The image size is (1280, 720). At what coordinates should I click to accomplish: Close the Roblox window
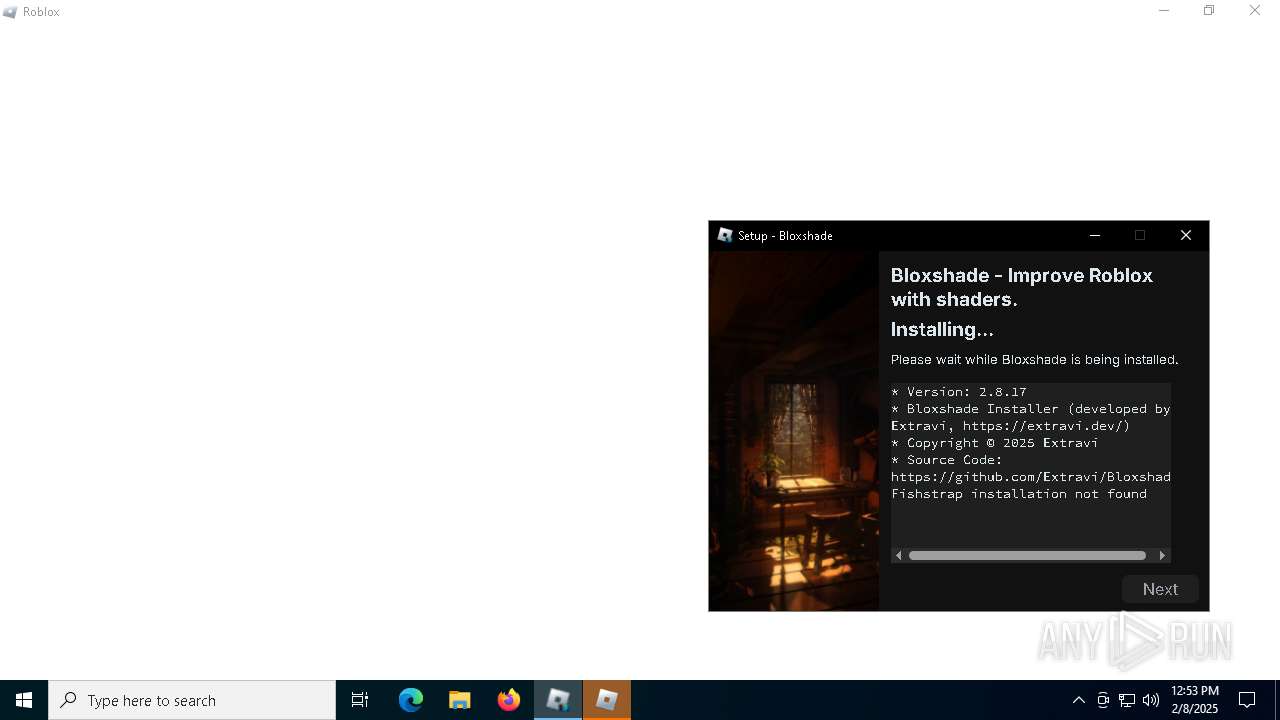coord(1255,11)
